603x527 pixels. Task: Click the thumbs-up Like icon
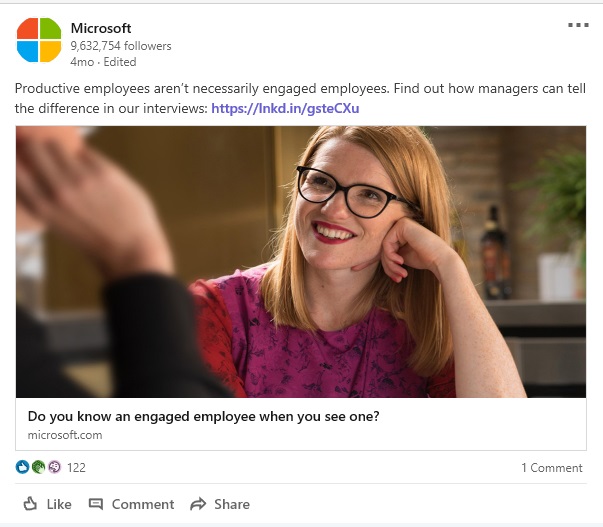(30, 504)
